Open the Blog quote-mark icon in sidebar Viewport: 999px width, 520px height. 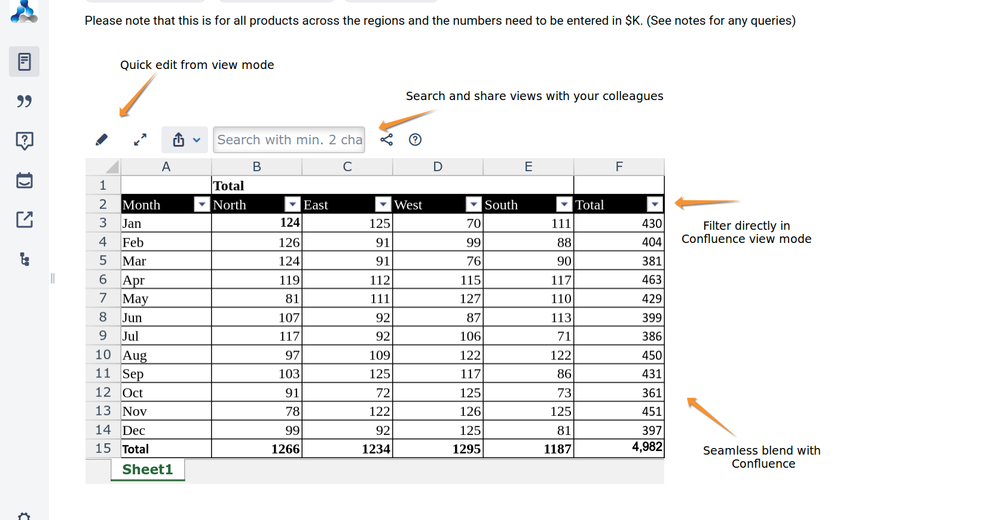[x=24, y=101]
